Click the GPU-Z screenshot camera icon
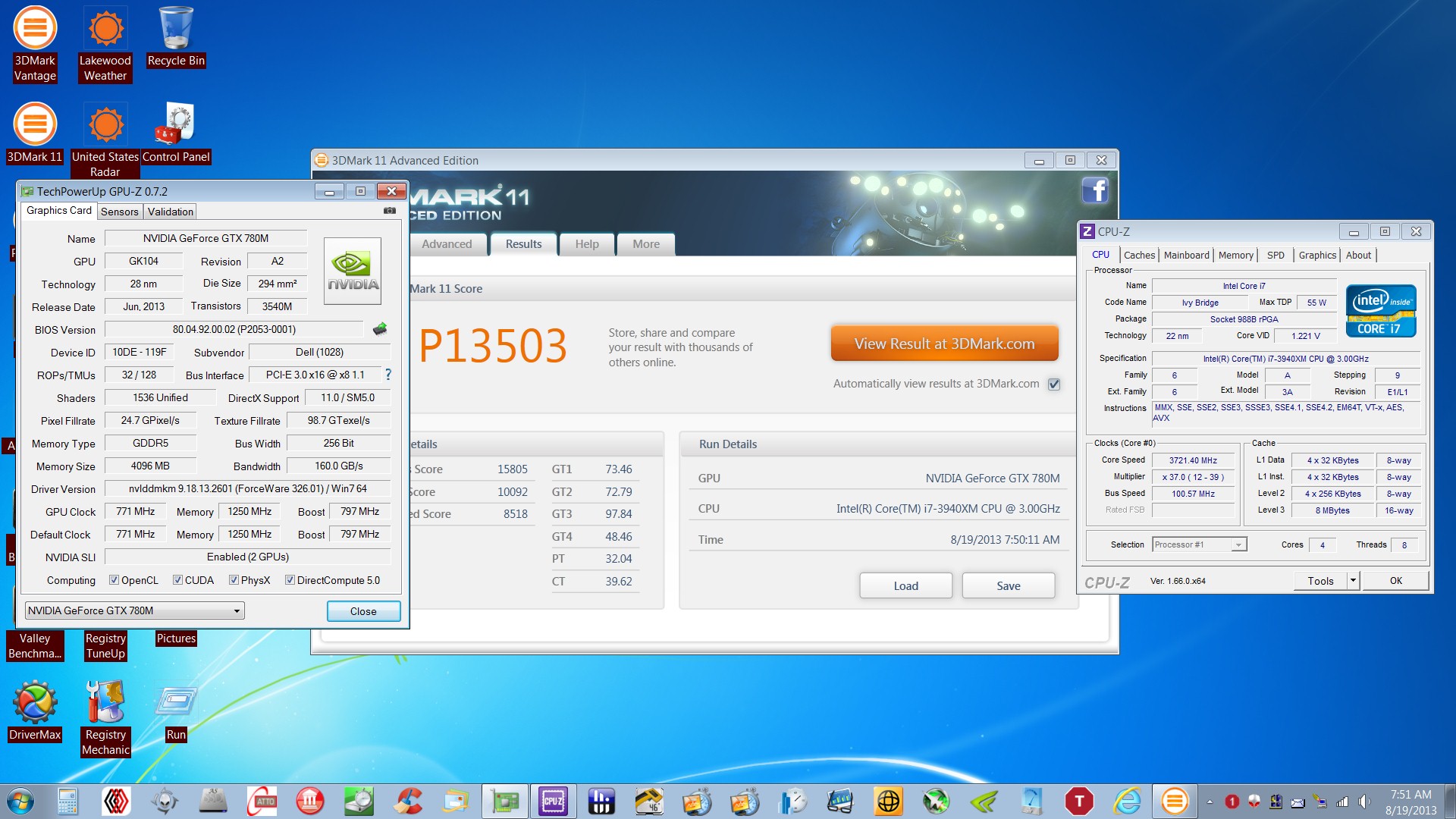The height and width of the screenshot is (819, 1456). 390,211
